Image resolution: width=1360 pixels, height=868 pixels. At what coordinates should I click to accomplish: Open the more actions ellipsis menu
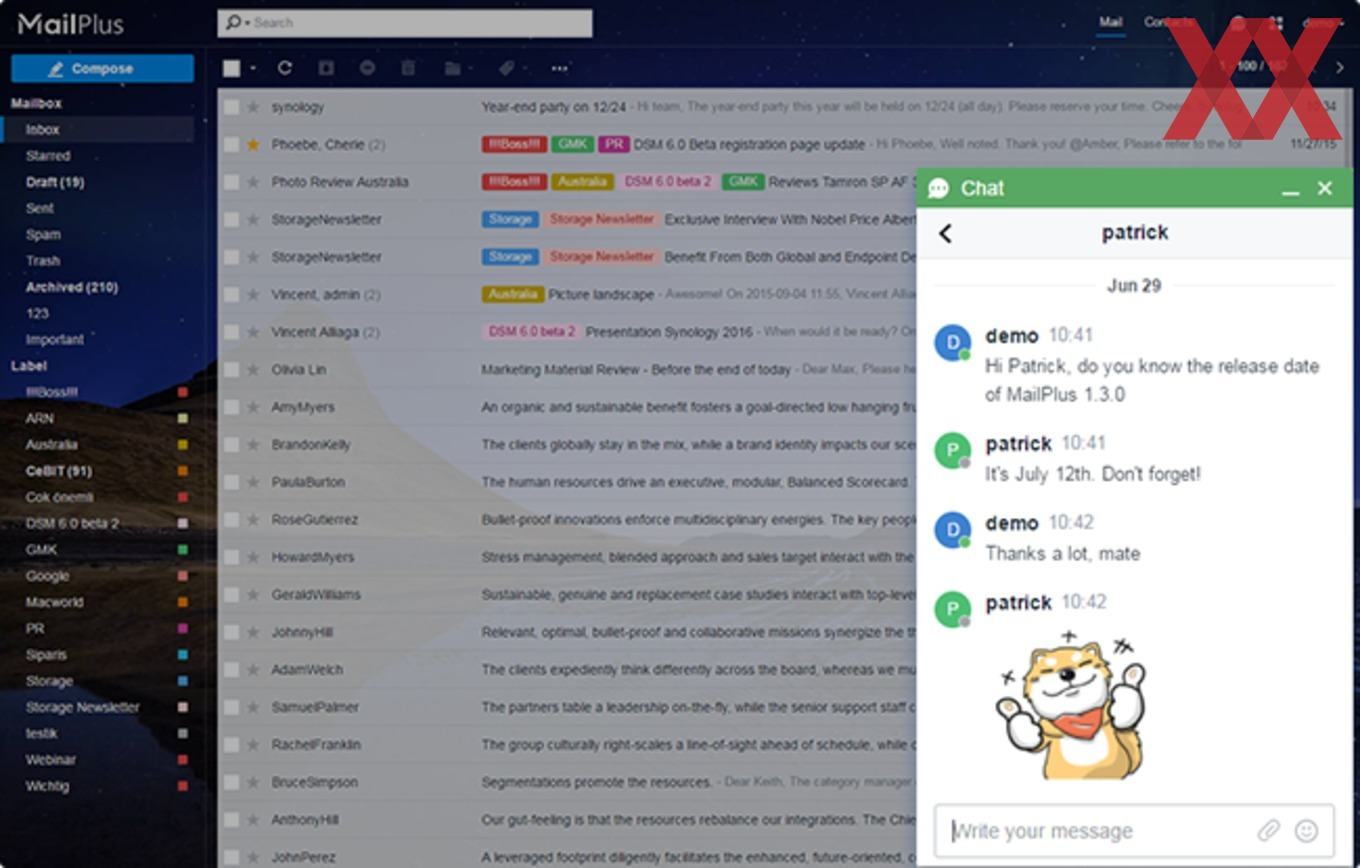tap(559, 68)
